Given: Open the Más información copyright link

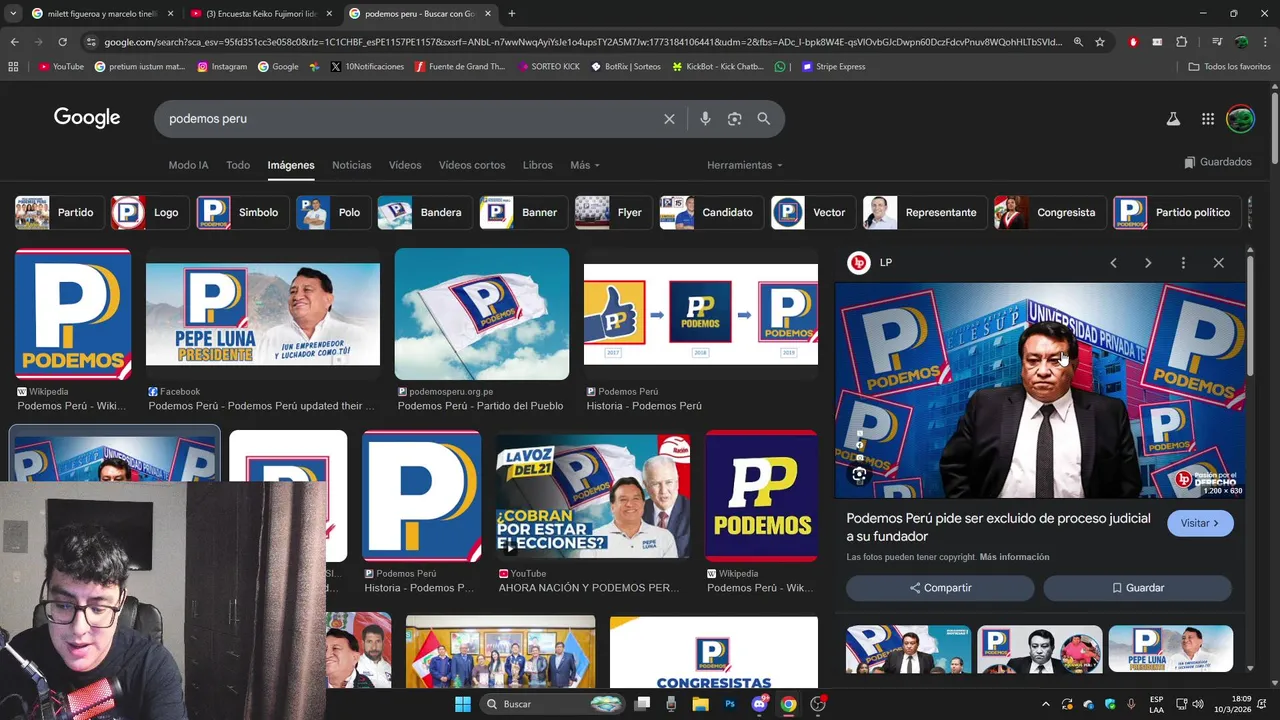Looking at the screenshot, I should 1014,557.
